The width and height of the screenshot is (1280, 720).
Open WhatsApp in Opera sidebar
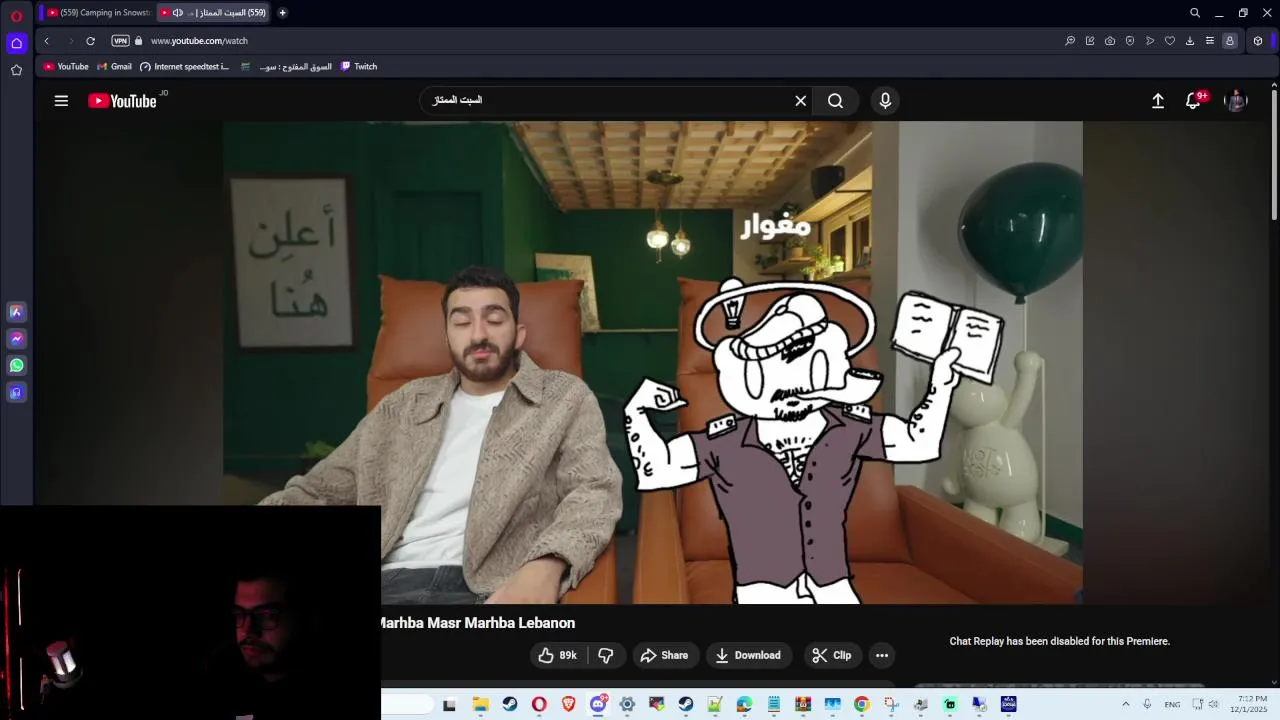(x=16, y=366)
